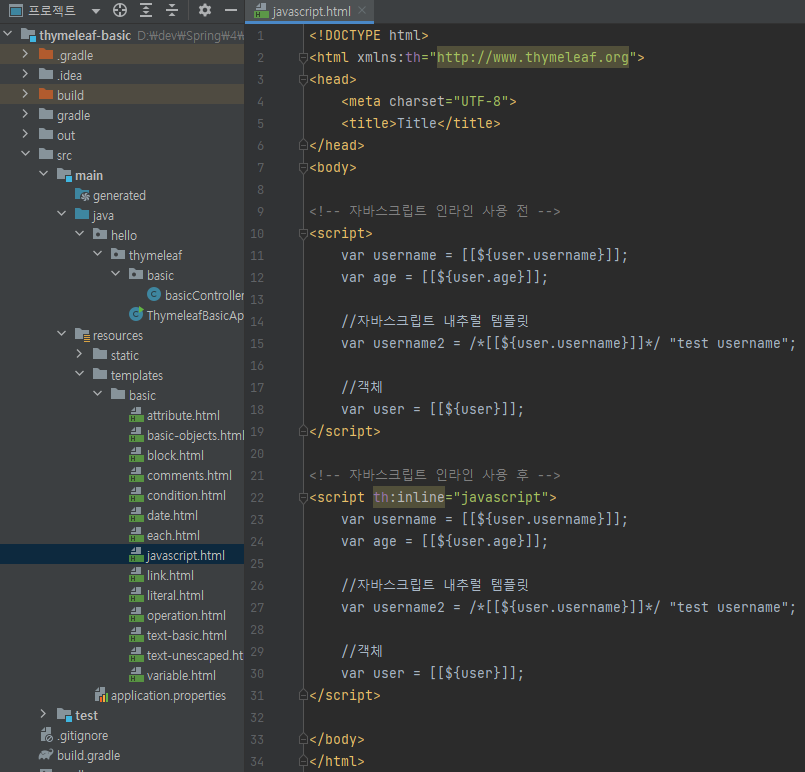Open basic-objects.html in the tree
This screenshot has width=805, height=772.
coord(196,435)
